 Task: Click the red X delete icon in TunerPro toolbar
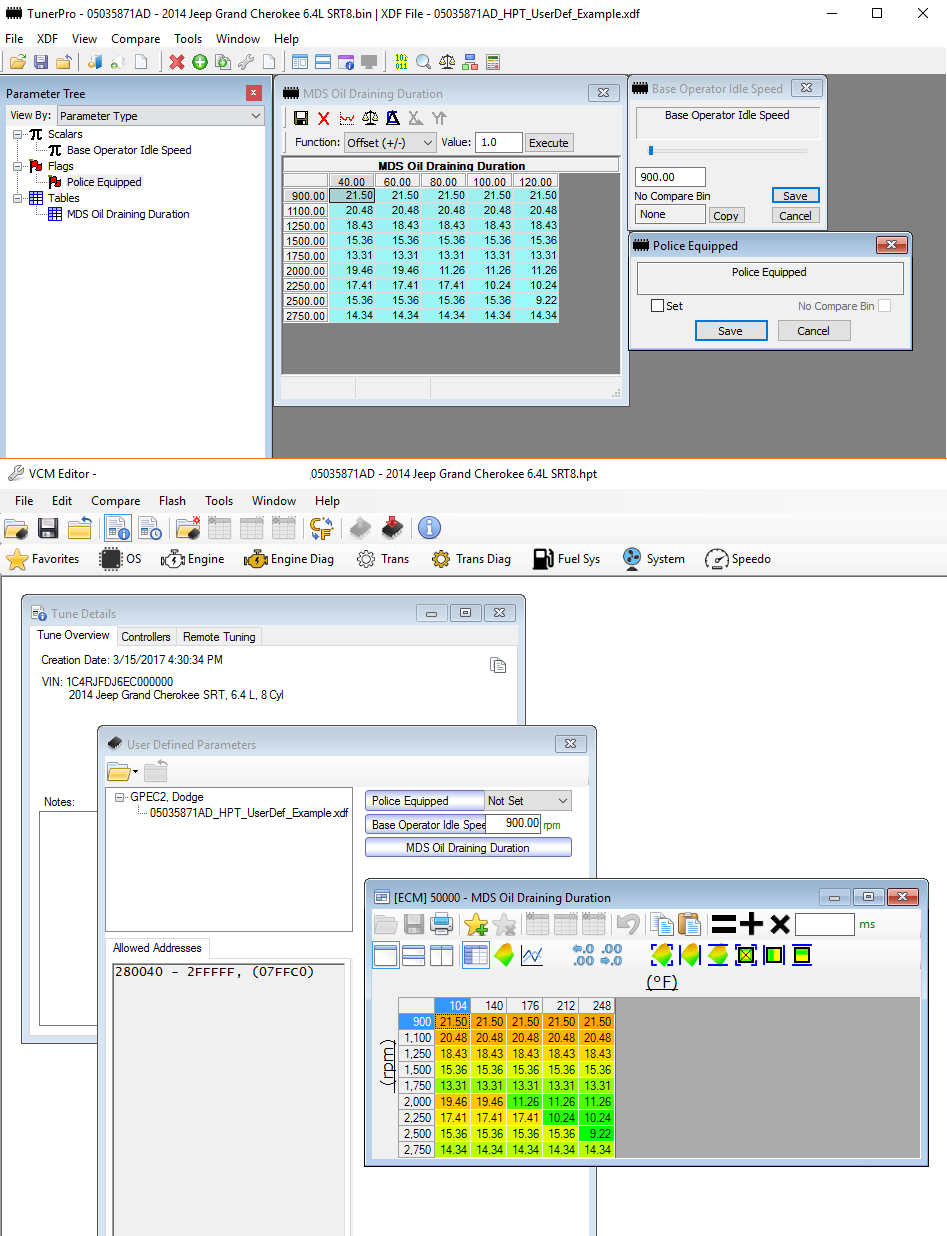click(x=177, y=62)
